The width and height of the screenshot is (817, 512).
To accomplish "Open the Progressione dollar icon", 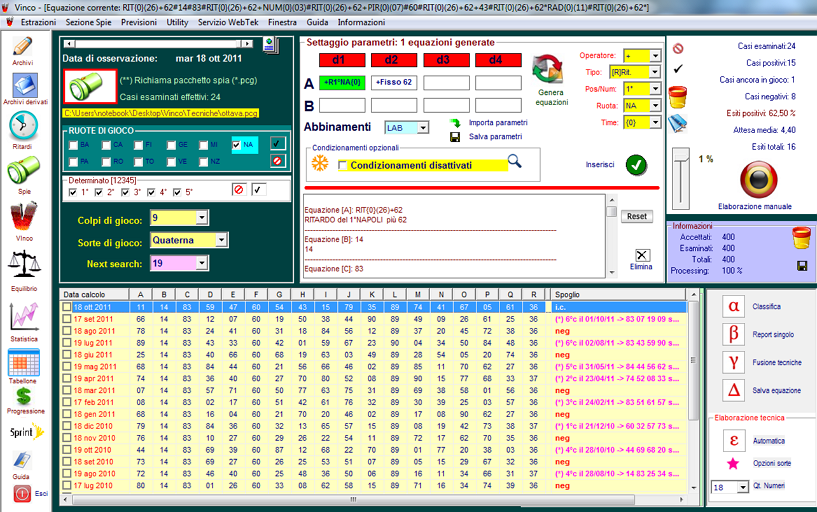I will tap(23, 397).
